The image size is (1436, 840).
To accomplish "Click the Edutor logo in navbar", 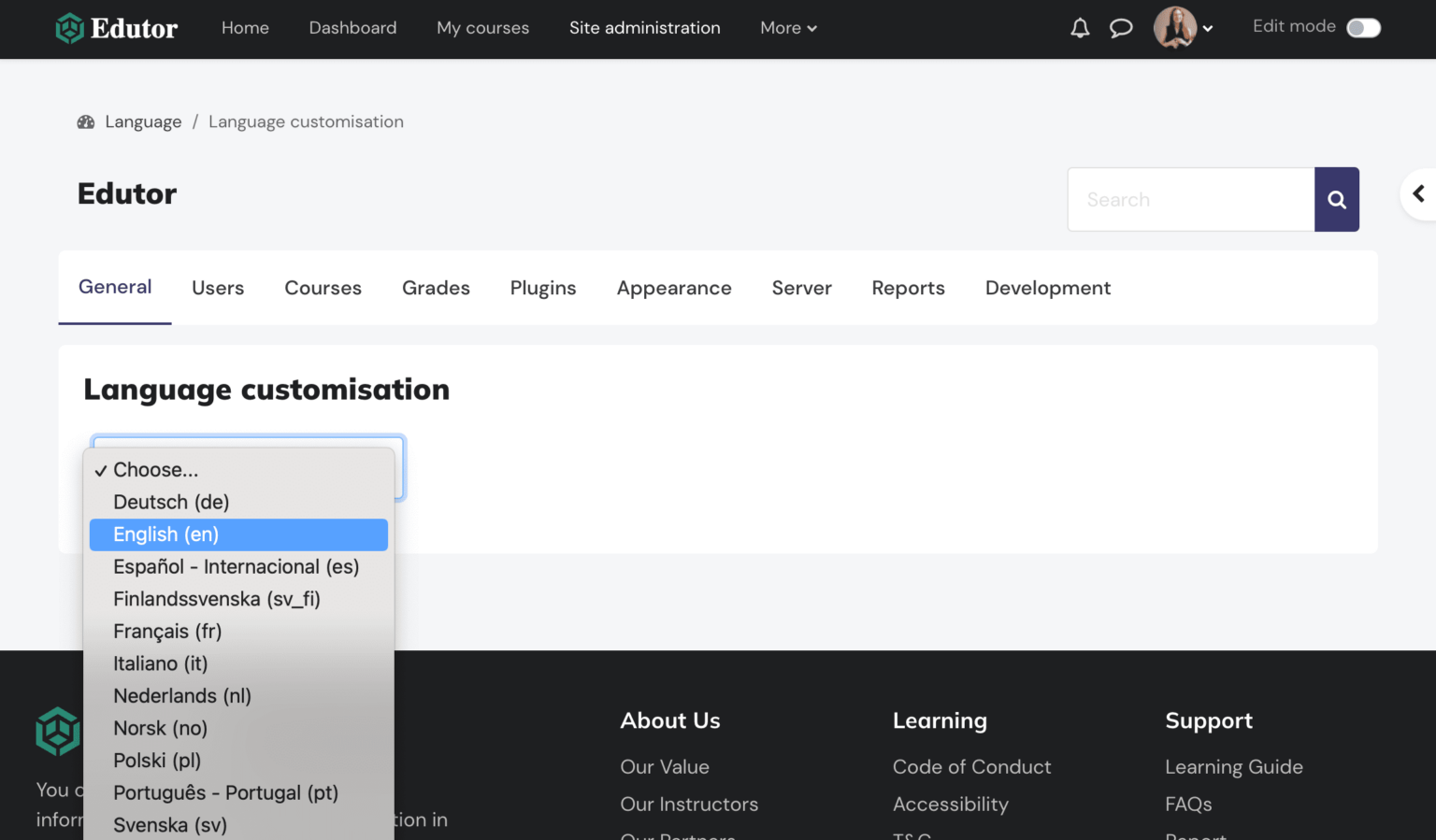I will pyautogui.click(x=116, y=28).
